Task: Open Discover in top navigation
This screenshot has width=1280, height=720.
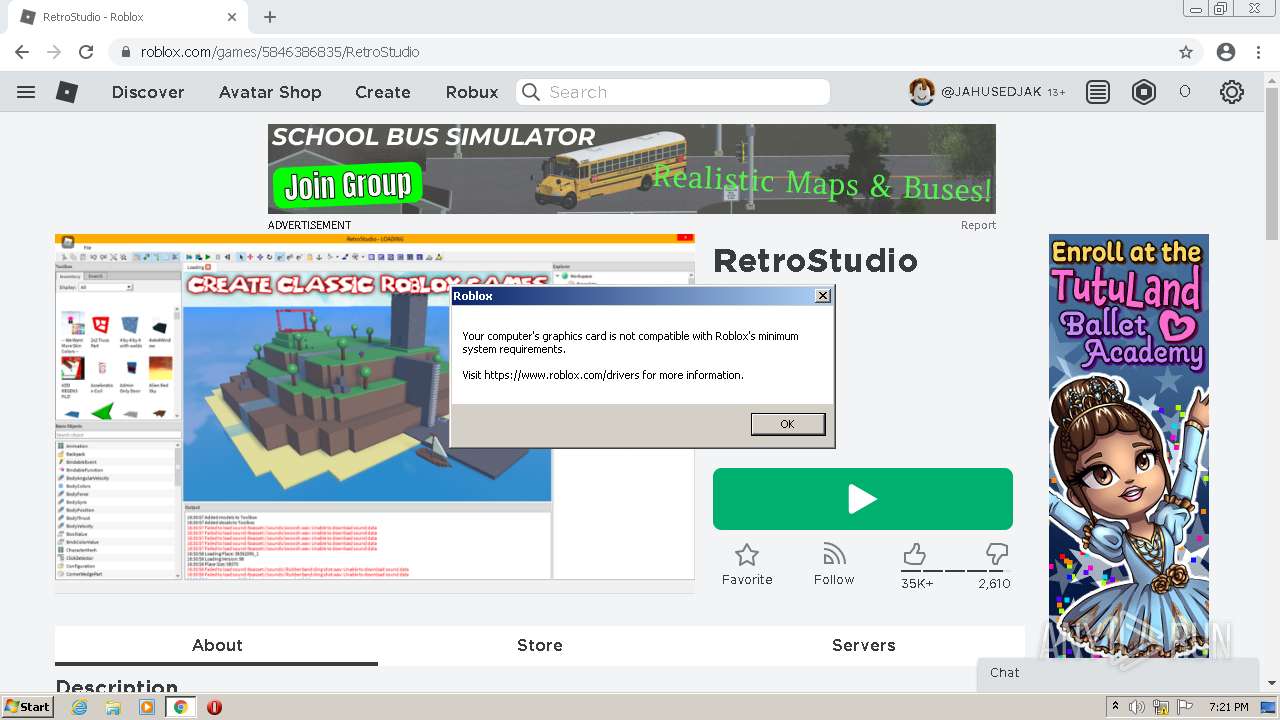Action: pyautogui.click(x=148, y=92)
